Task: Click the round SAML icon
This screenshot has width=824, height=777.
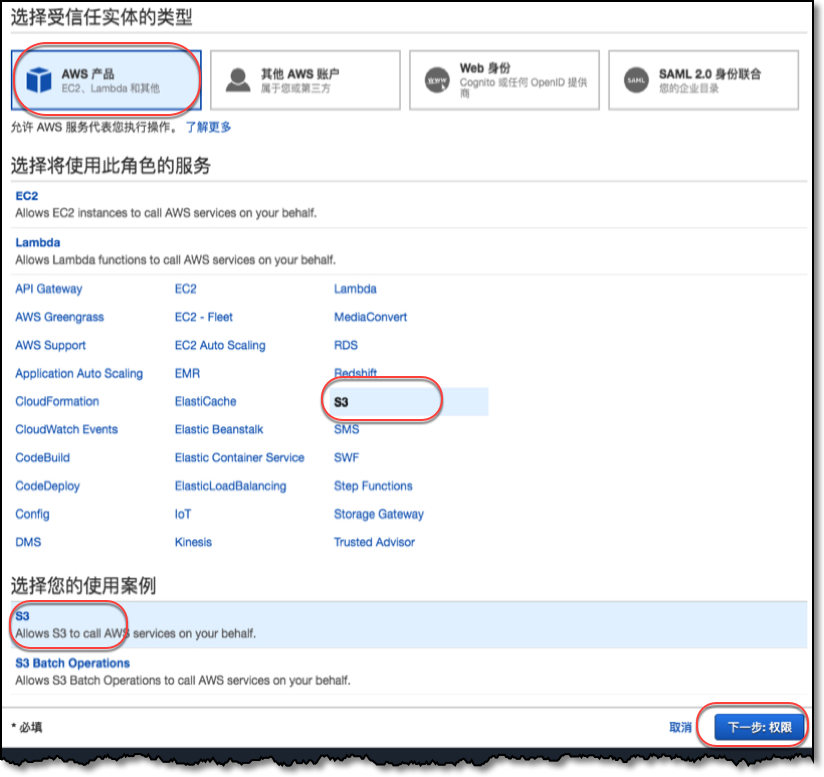Action: (x=636, y=80)
